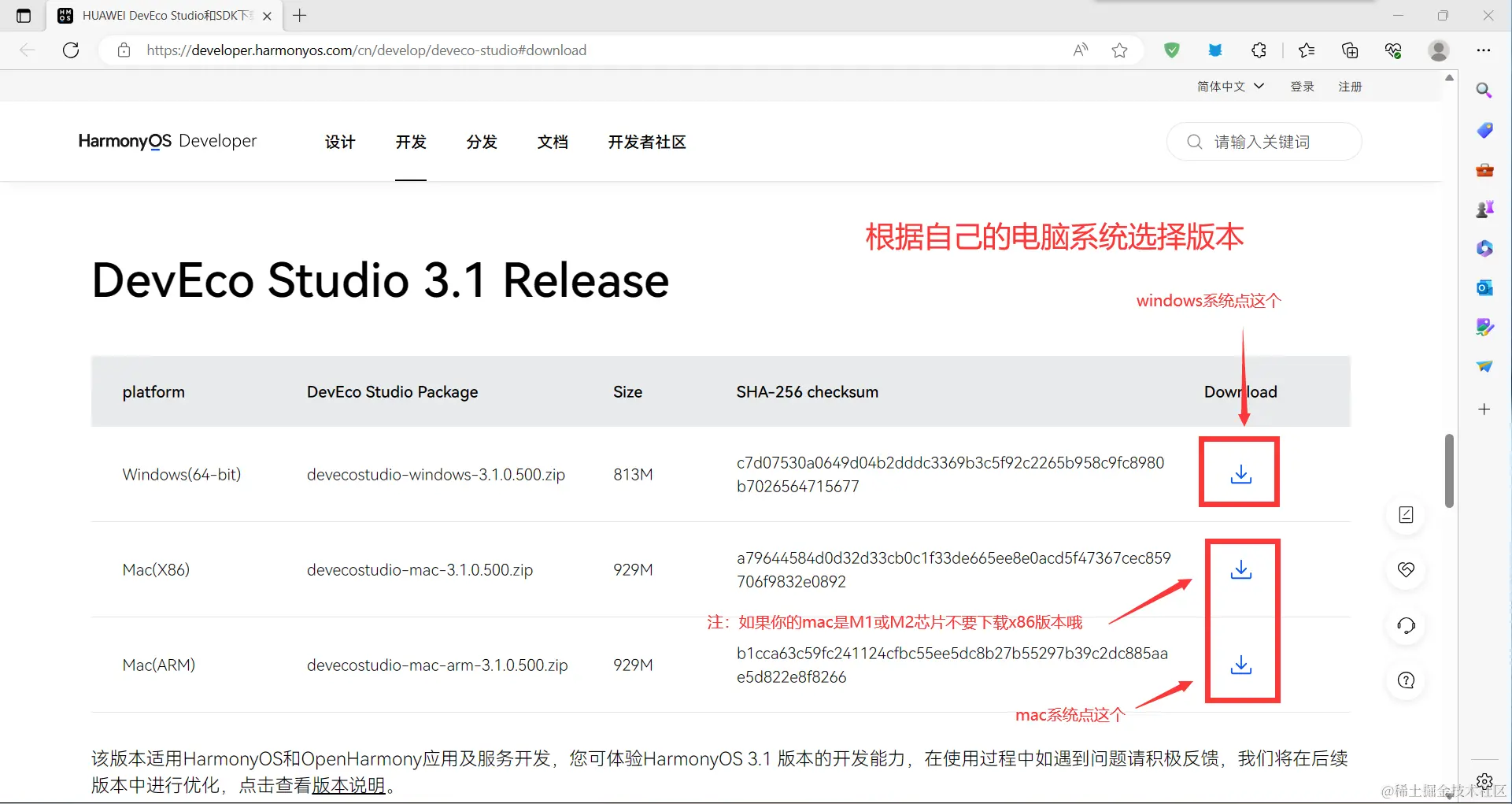Open the page feedback note icon

tap(1406, 515)
